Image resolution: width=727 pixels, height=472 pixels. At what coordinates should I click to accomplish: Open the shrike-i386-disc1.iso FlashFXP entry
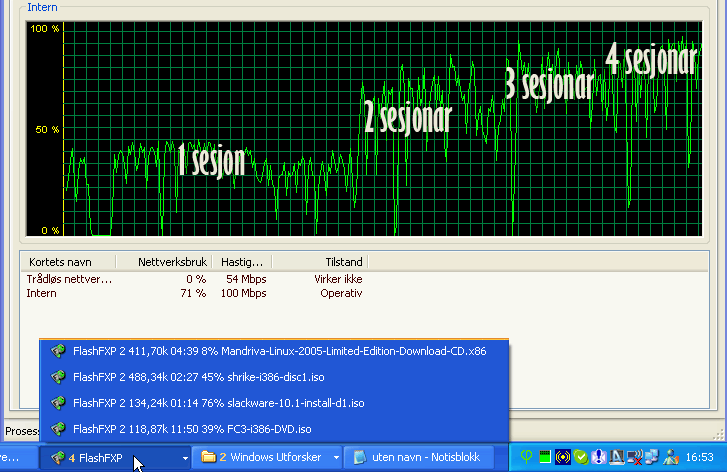click(x=274, y=377)
